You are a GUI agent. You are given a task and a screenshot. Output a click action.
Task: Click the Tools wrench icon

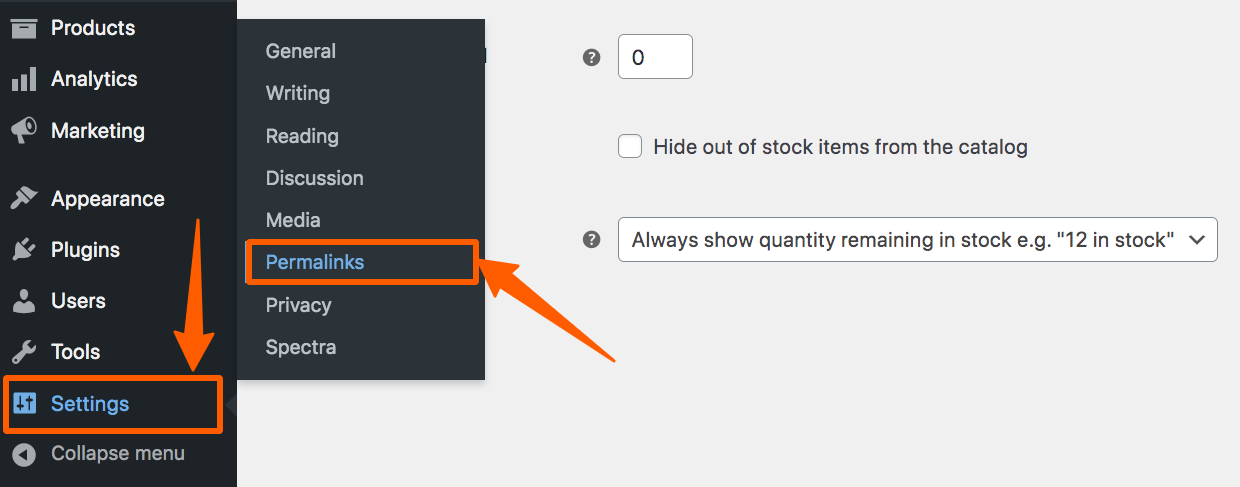24,352
